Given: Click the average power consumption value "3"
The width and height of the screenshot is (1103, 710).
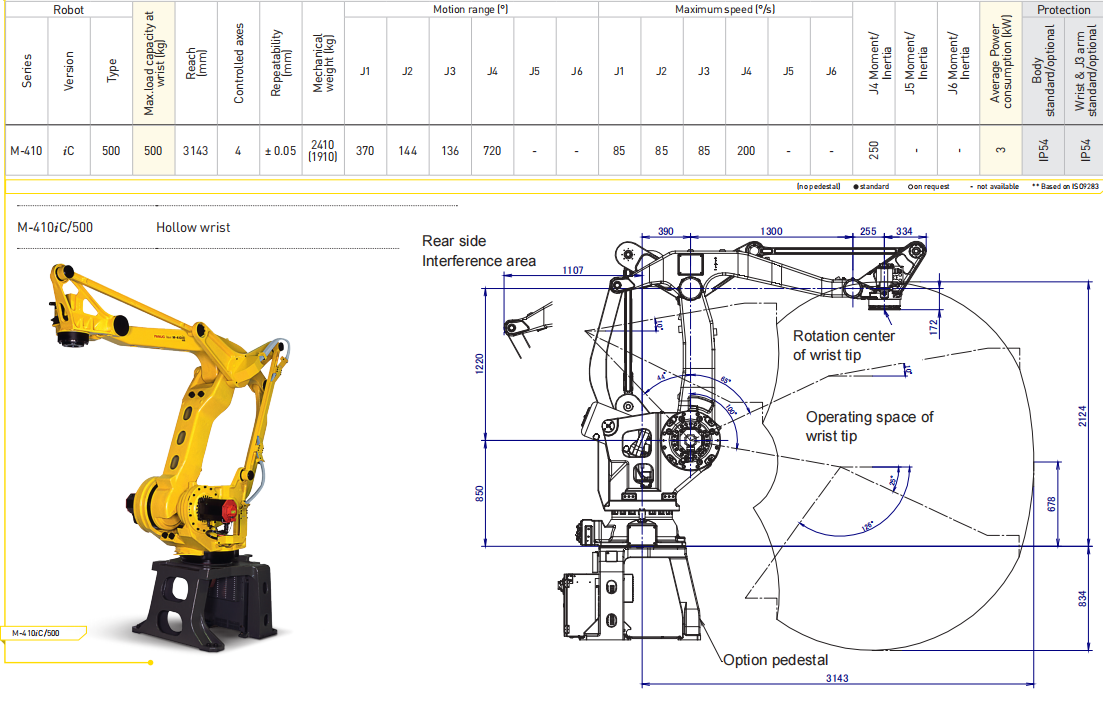Looking at the screenshot, I should 1000,150.
